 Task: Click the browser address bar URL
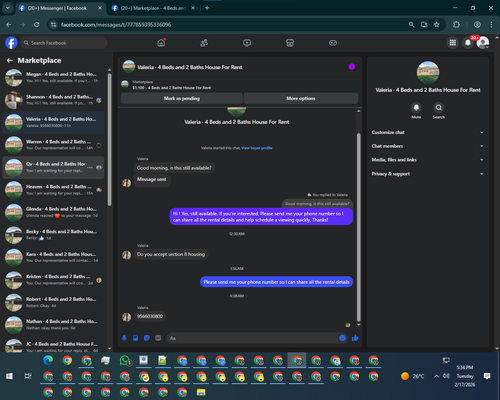point(116,25)
